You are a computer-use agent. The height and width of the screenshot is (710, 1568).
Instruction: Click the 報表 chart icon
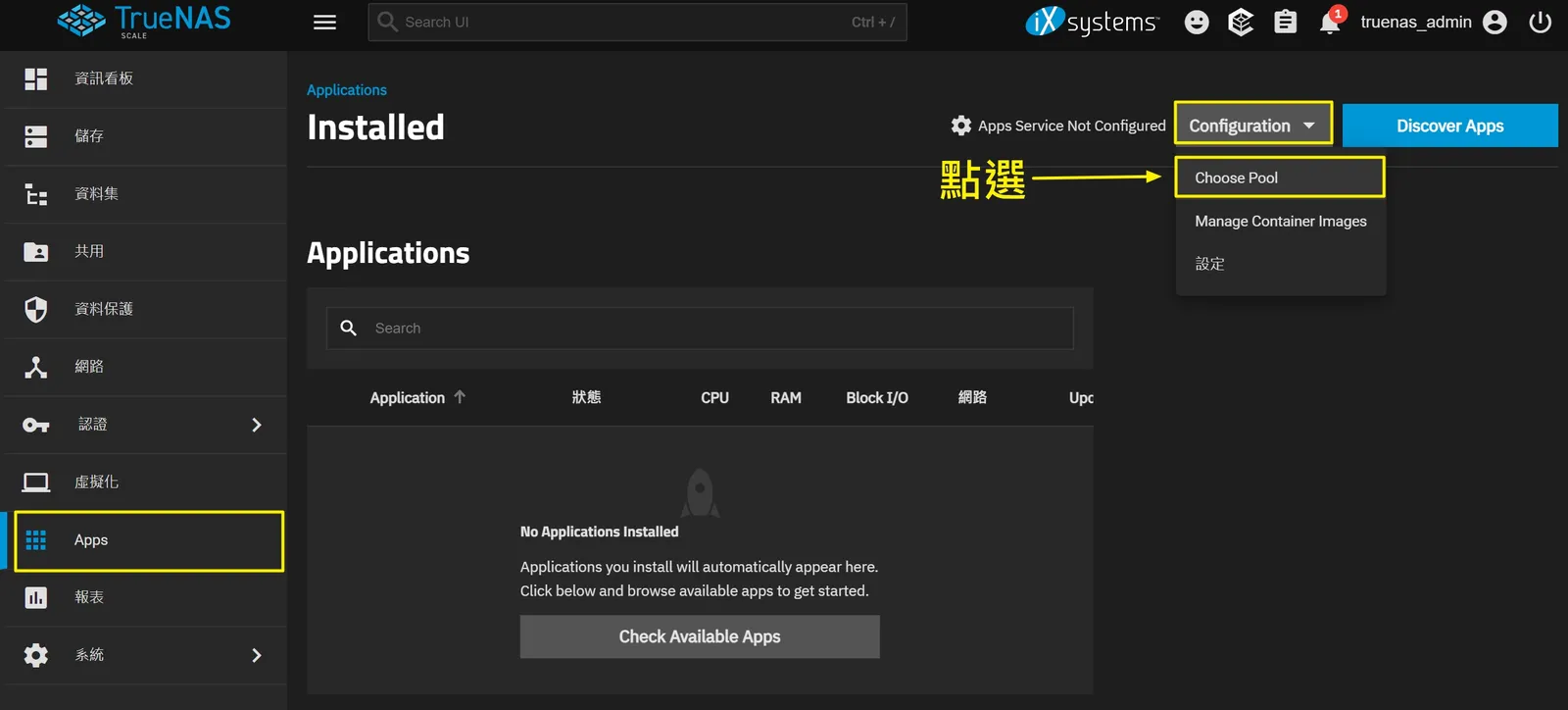(36, 597)
